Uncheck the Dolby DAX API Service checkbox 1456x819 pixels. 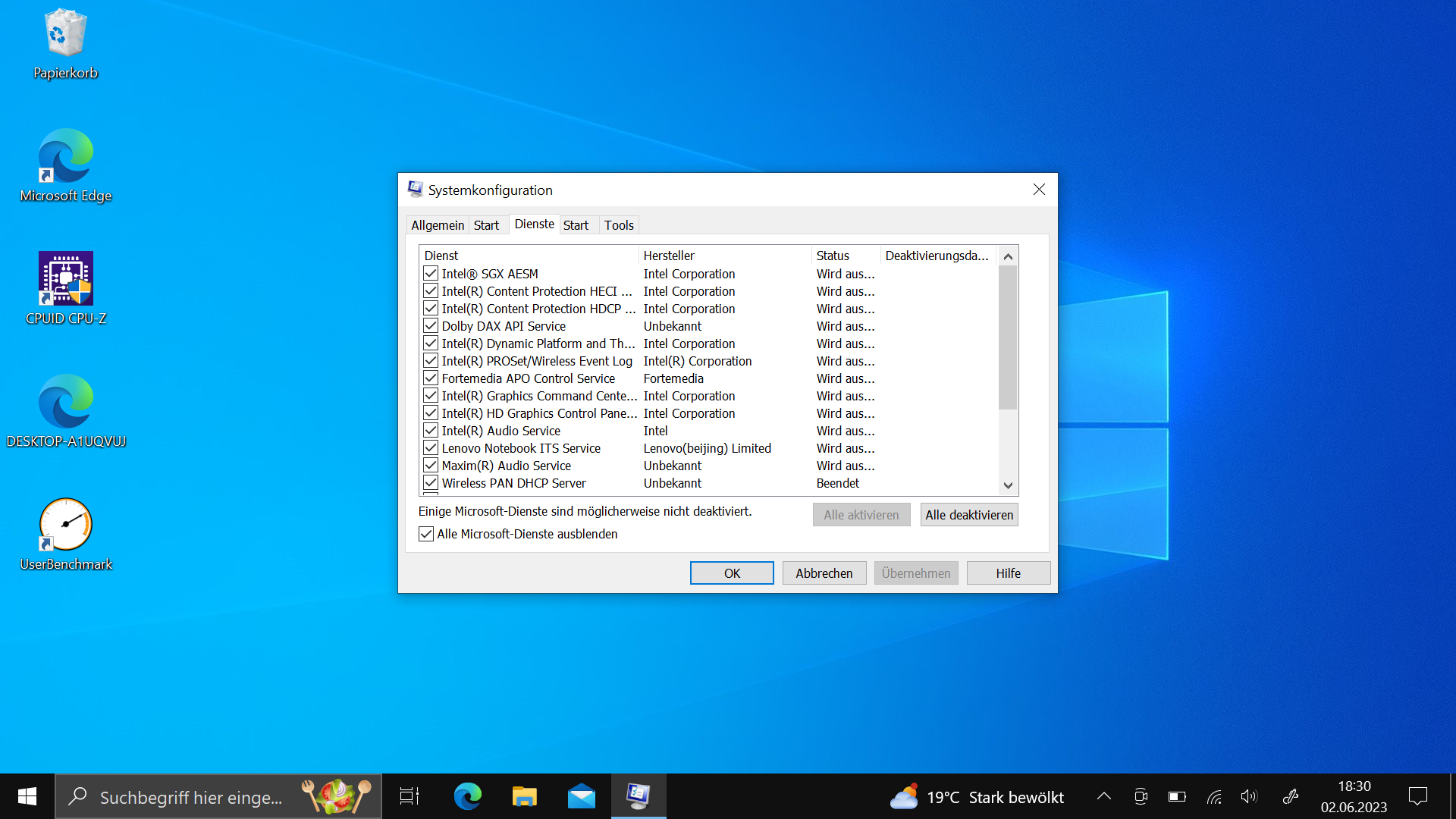pyautogui.click(x=431, y=326)
